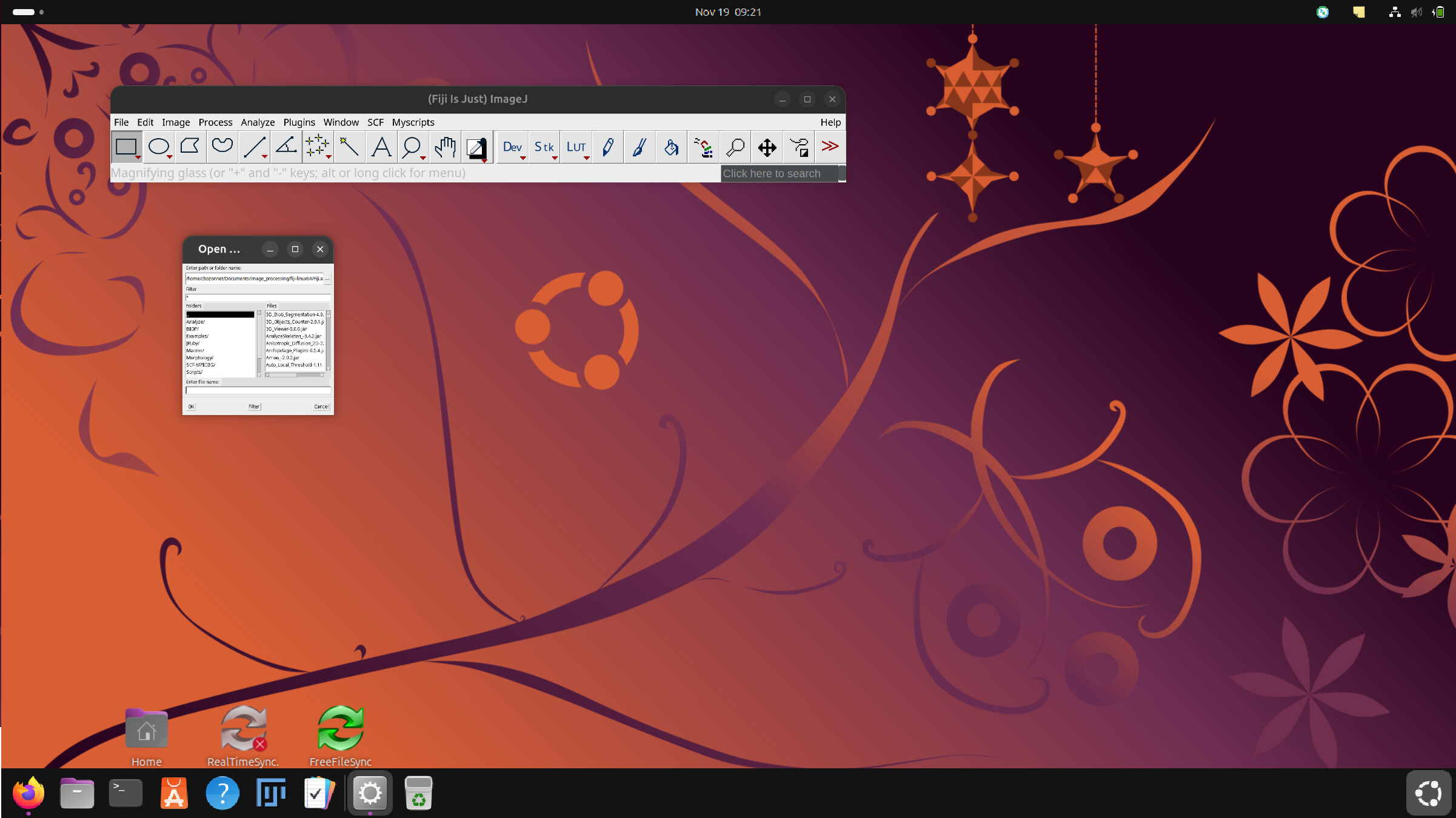Open the Analyze menu

click(x=258, y=122)
